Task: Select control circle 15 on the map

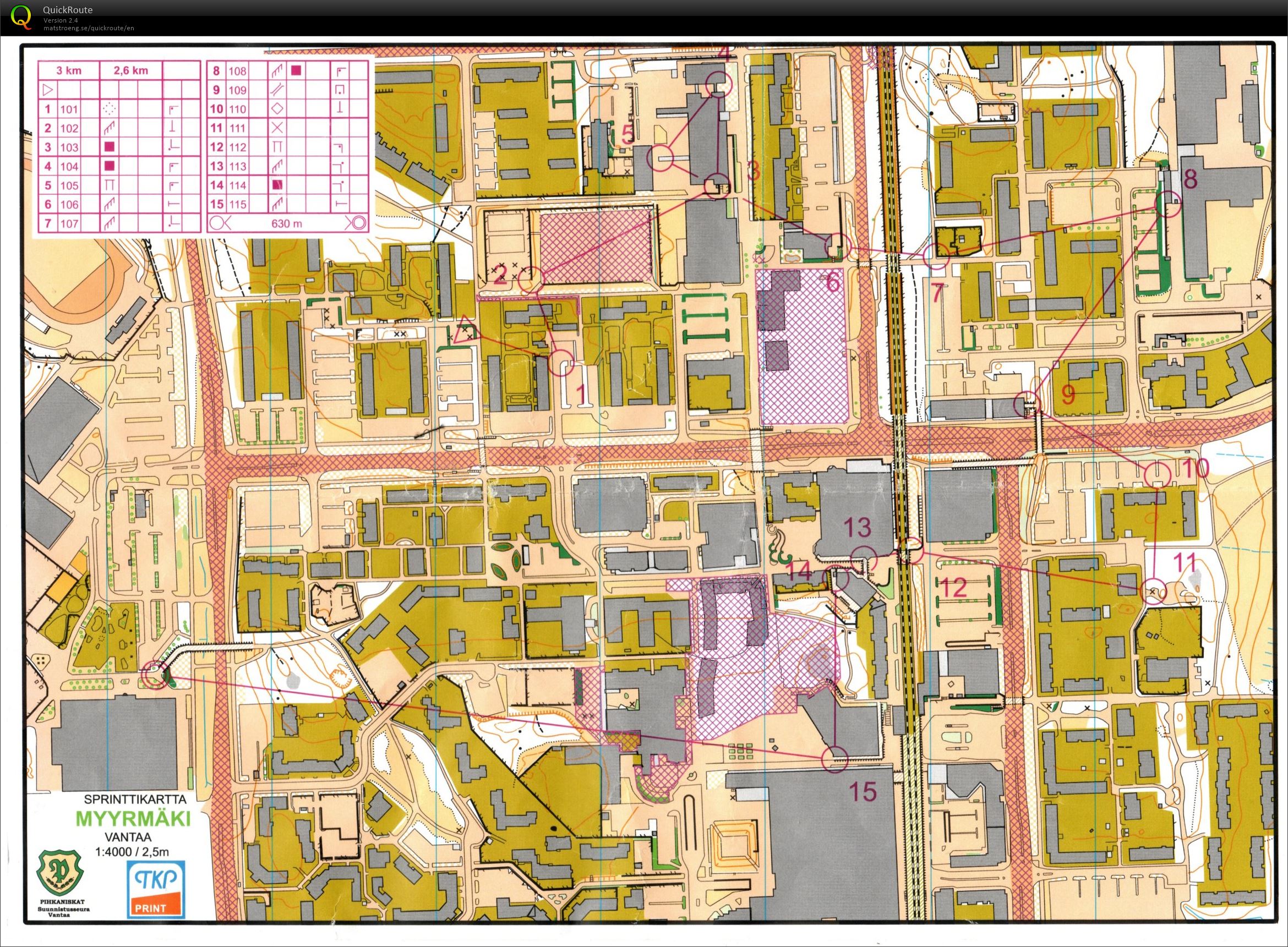Action: click(x=834, y=759)
